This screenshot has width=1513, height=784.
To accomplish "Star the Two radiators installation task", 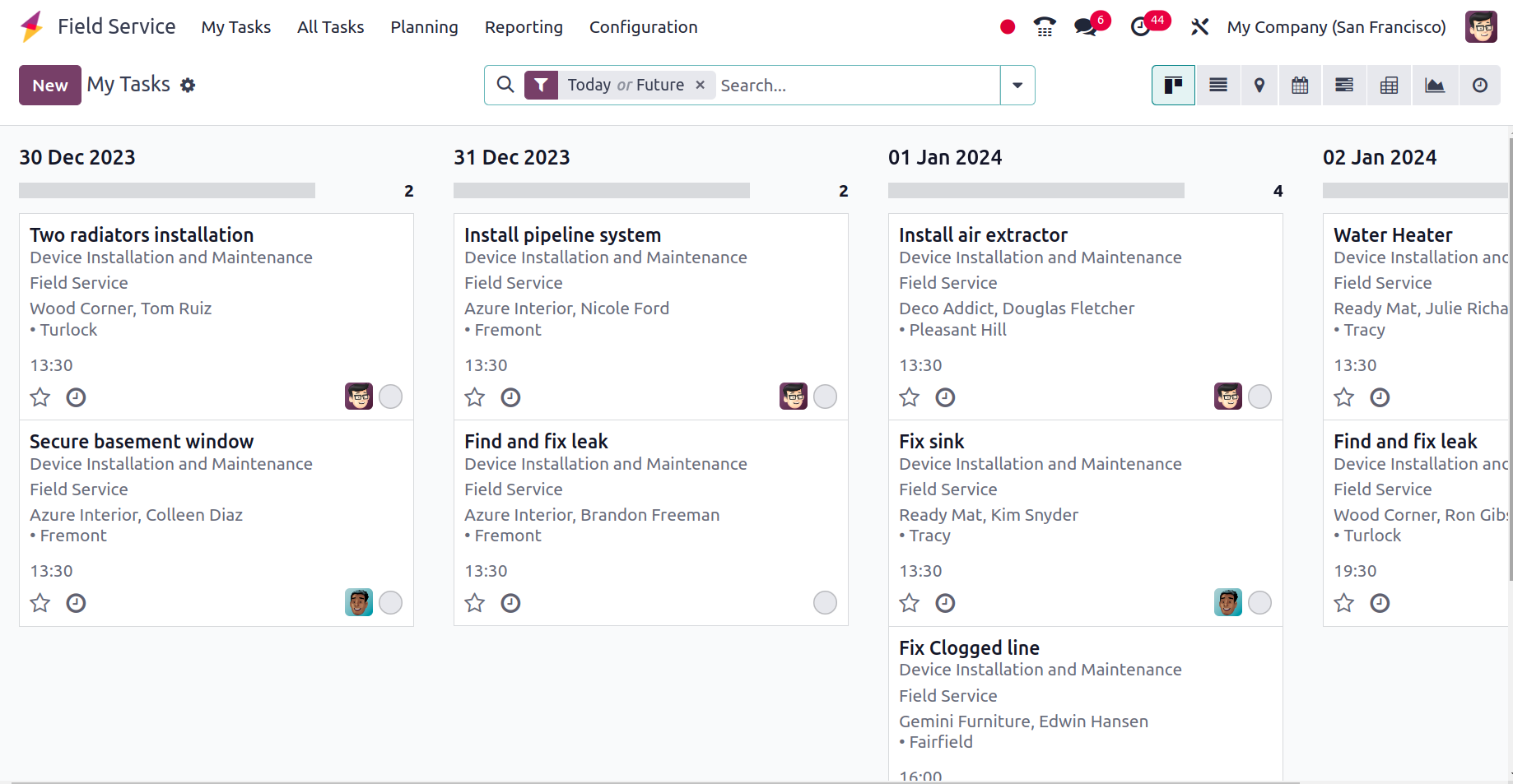I will (x=40, y=397).
